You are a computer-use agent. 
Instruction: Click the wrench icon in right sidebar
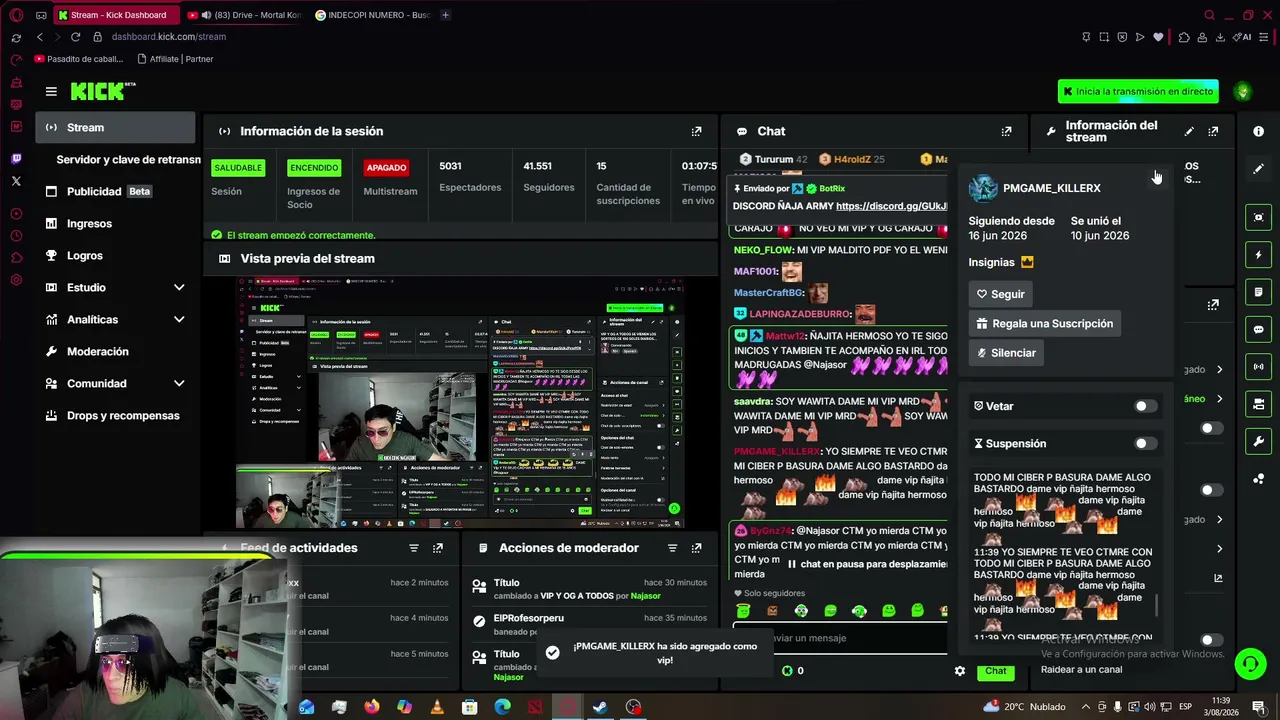point(1258,441)
